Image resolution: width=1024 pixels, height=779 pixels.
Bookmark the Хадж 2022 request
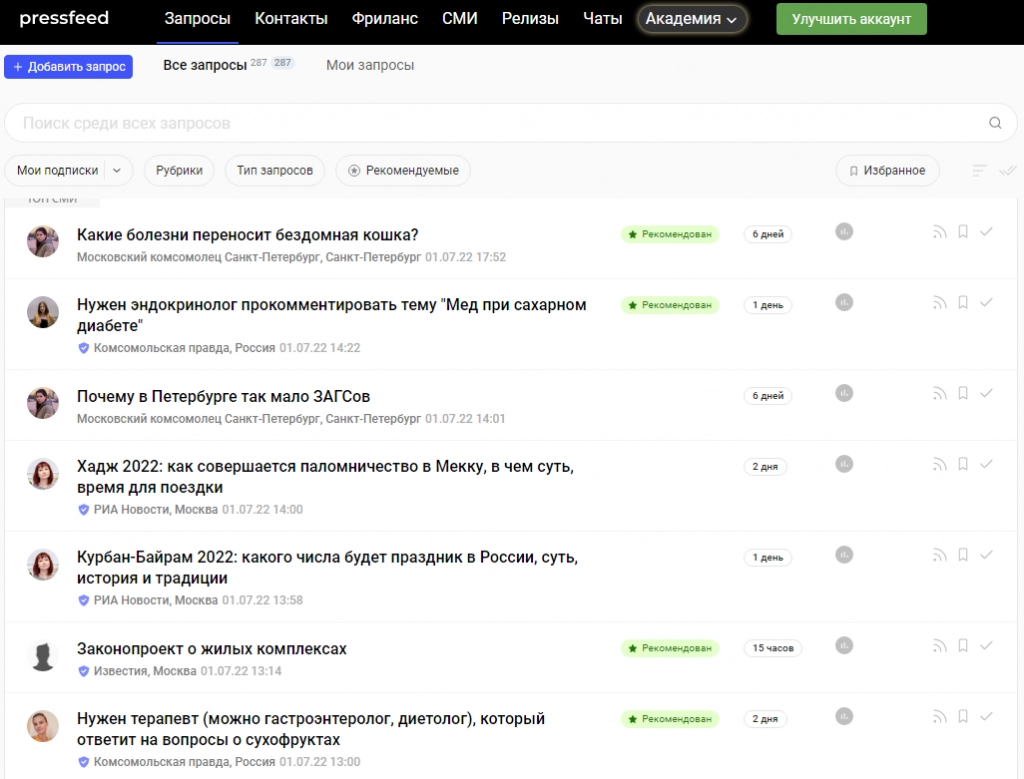point(963,464)
